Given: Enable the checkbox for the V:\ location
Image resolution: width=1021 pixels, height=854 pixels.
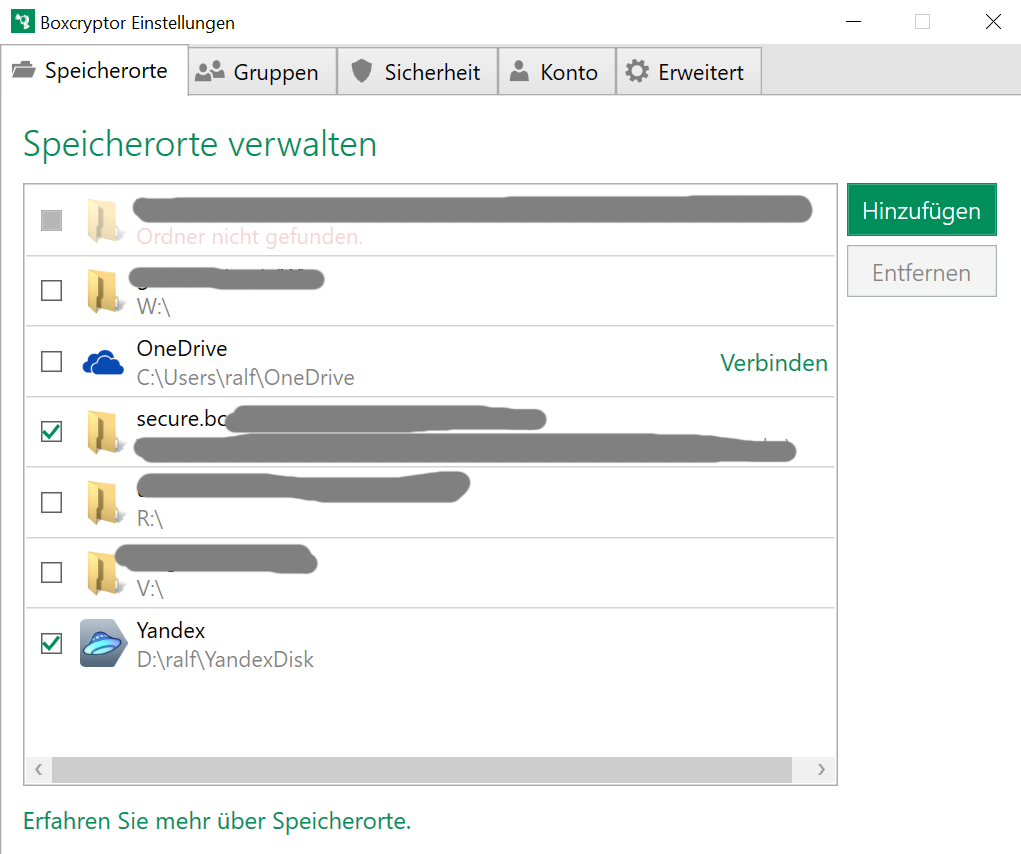Looking at the screenshot, I should click(51, 572).
